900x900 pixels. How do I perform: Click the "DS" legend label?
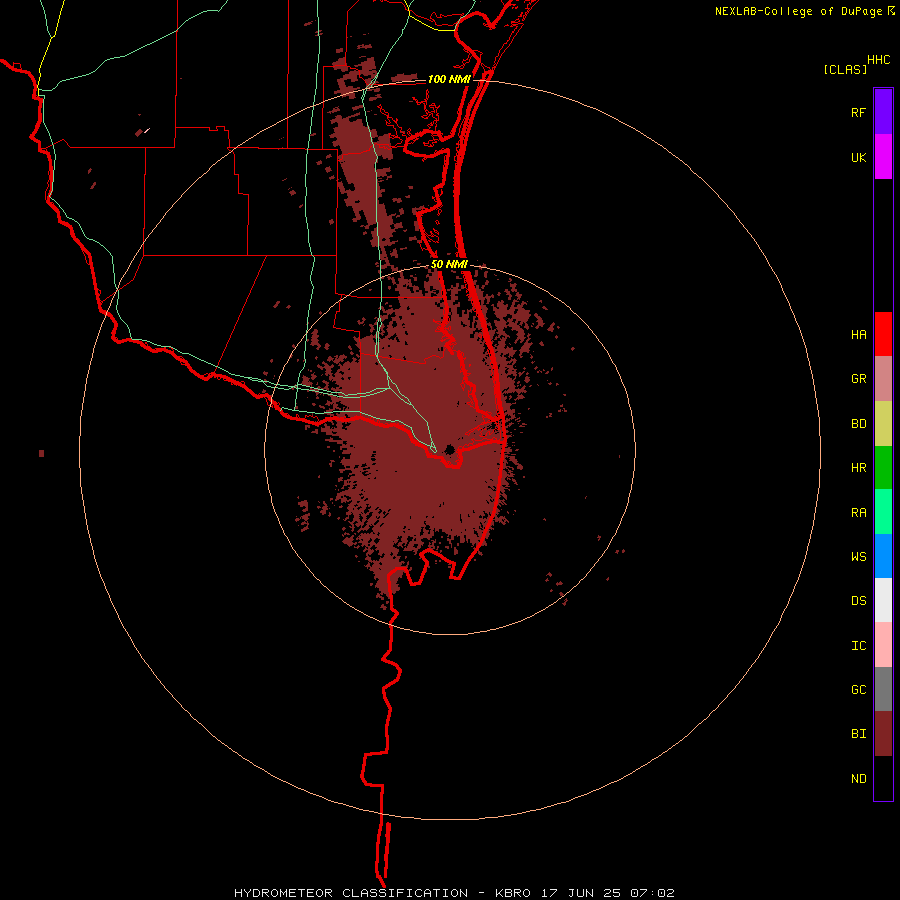[859, 601]
